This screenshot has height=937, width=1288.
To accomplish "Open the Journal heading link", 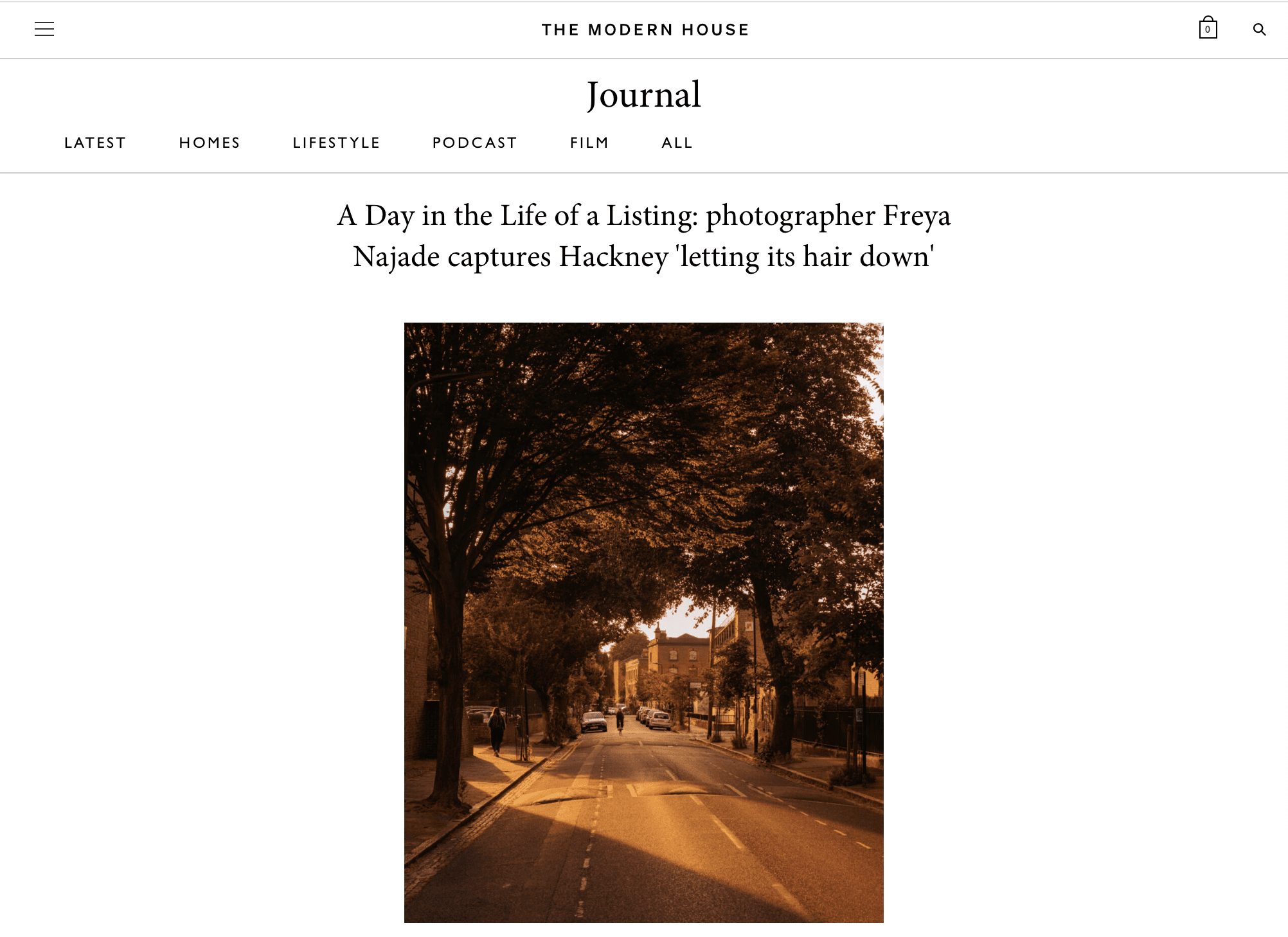I will pos(644,95).
